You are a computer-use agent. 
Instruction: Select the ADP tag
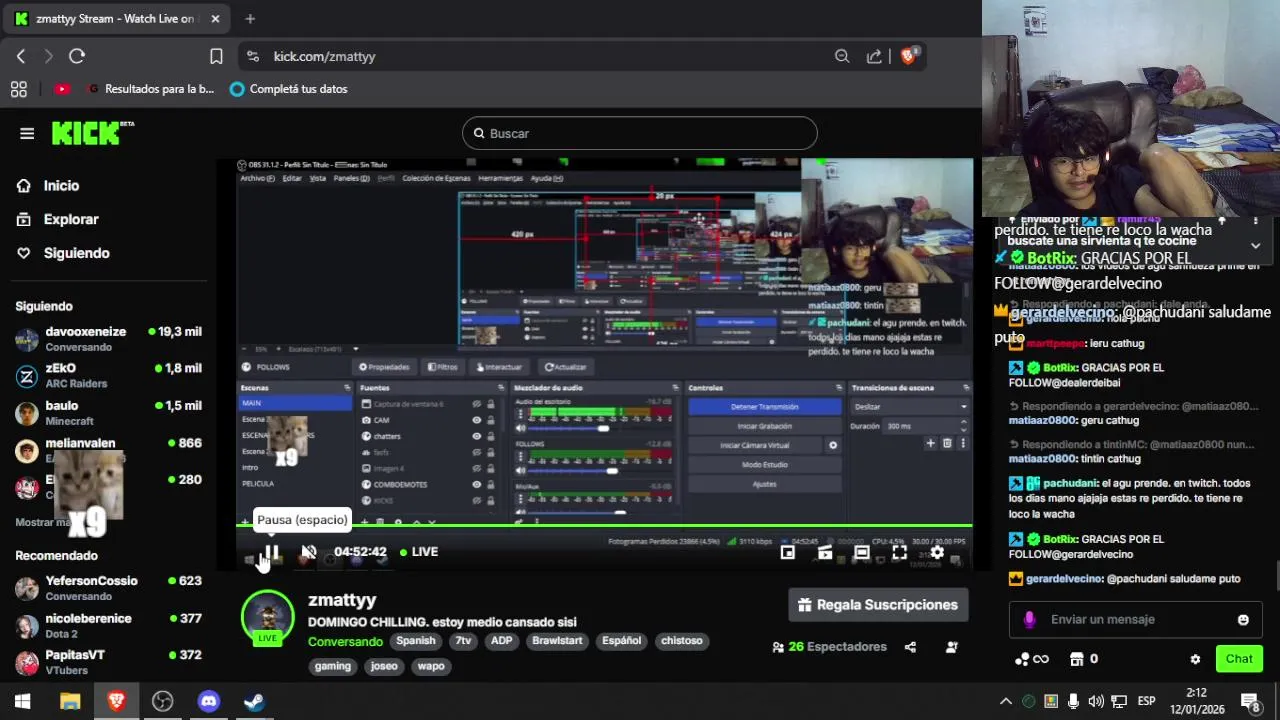coord(501,641)
